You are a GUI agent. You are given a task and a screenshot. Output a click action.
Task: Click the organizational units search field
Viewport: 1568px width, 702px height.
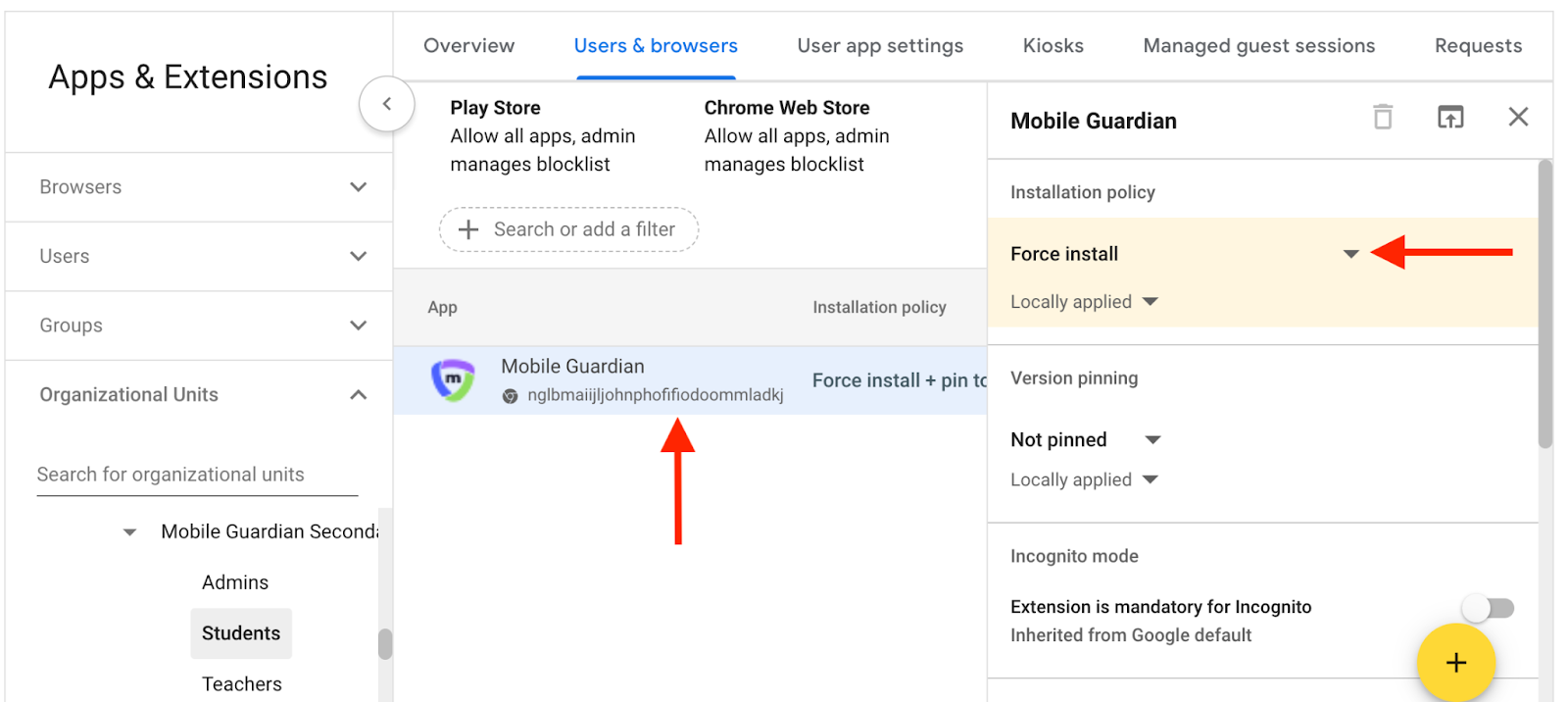click(196, 475)
